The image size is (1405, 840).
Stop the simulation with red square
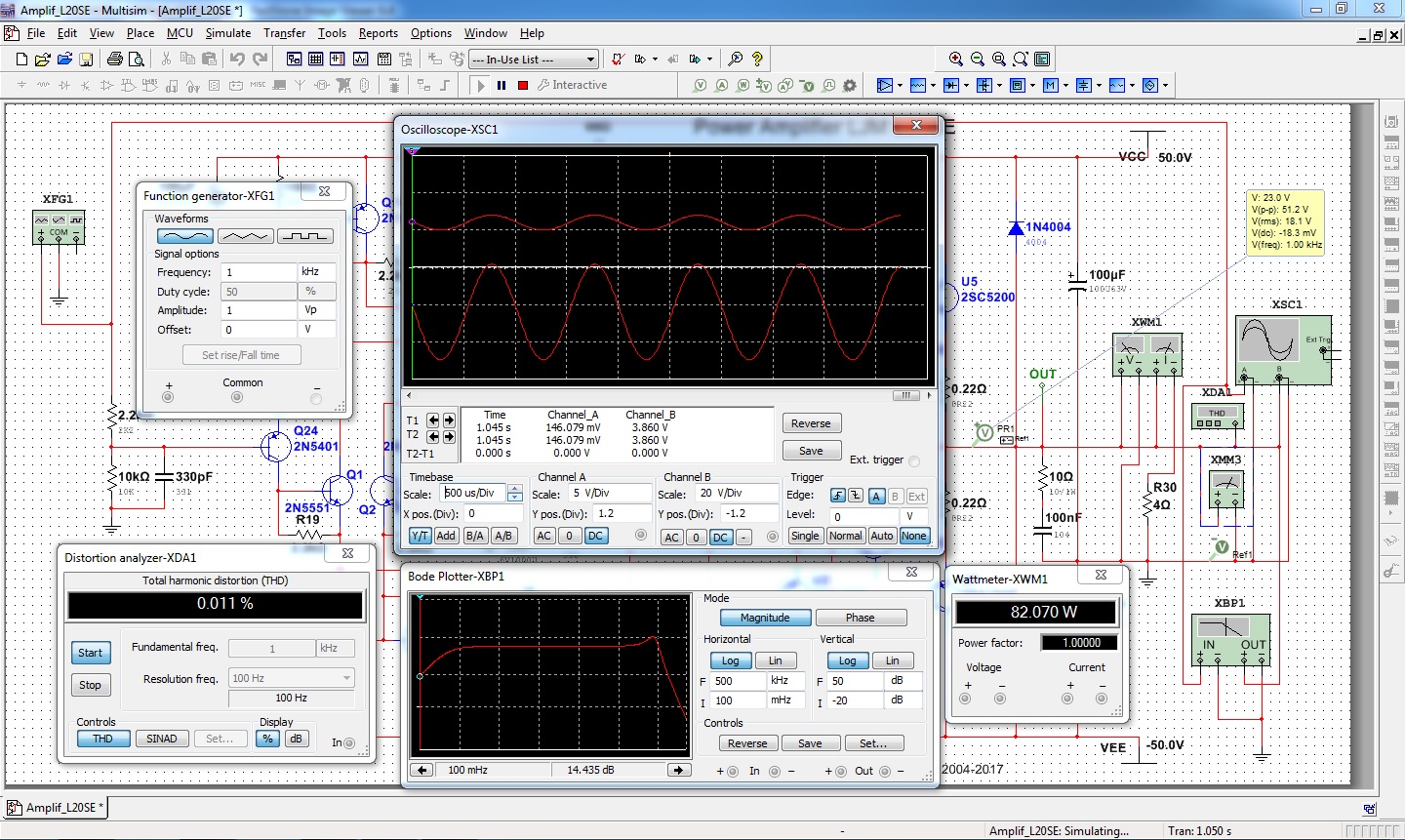point(523,86)
